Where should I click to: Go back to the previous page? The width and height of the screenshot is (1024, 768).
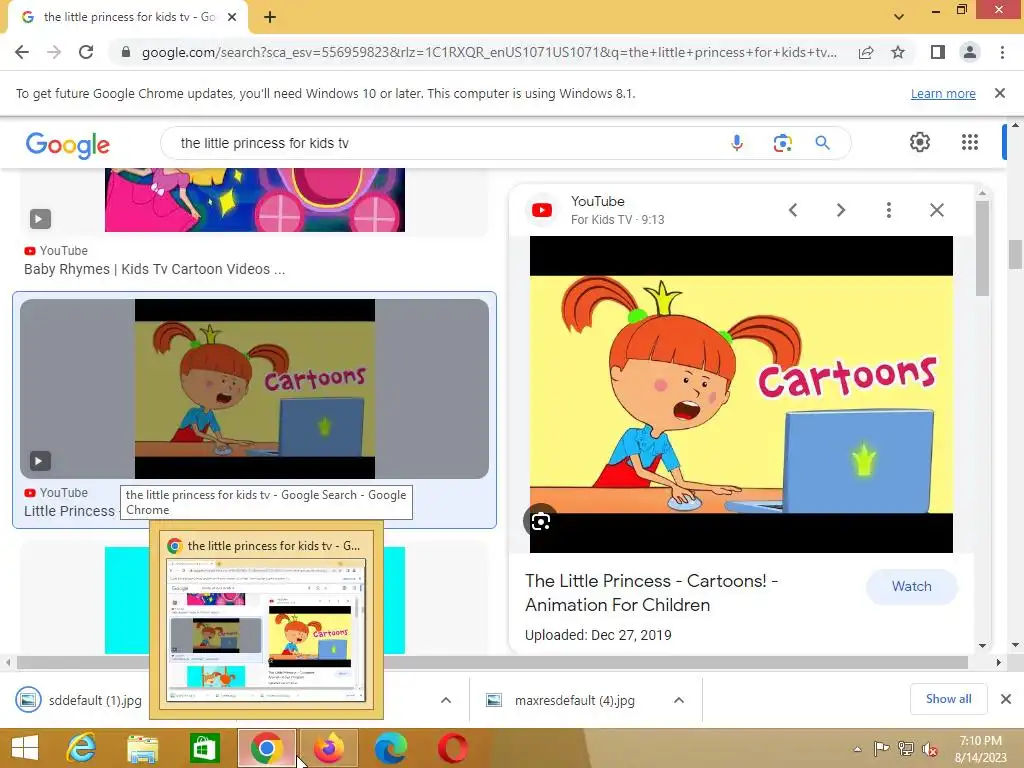(22, 52)
